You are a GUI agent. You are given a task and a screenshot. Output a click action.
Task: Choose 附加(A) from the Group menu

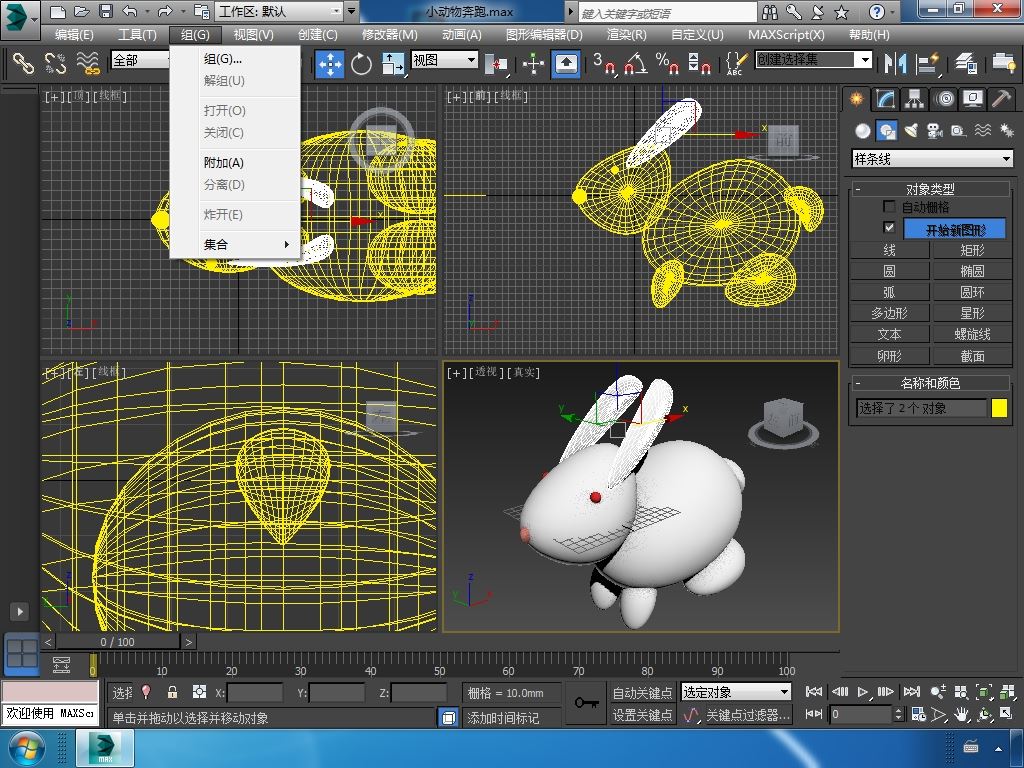tap(234, 162)
